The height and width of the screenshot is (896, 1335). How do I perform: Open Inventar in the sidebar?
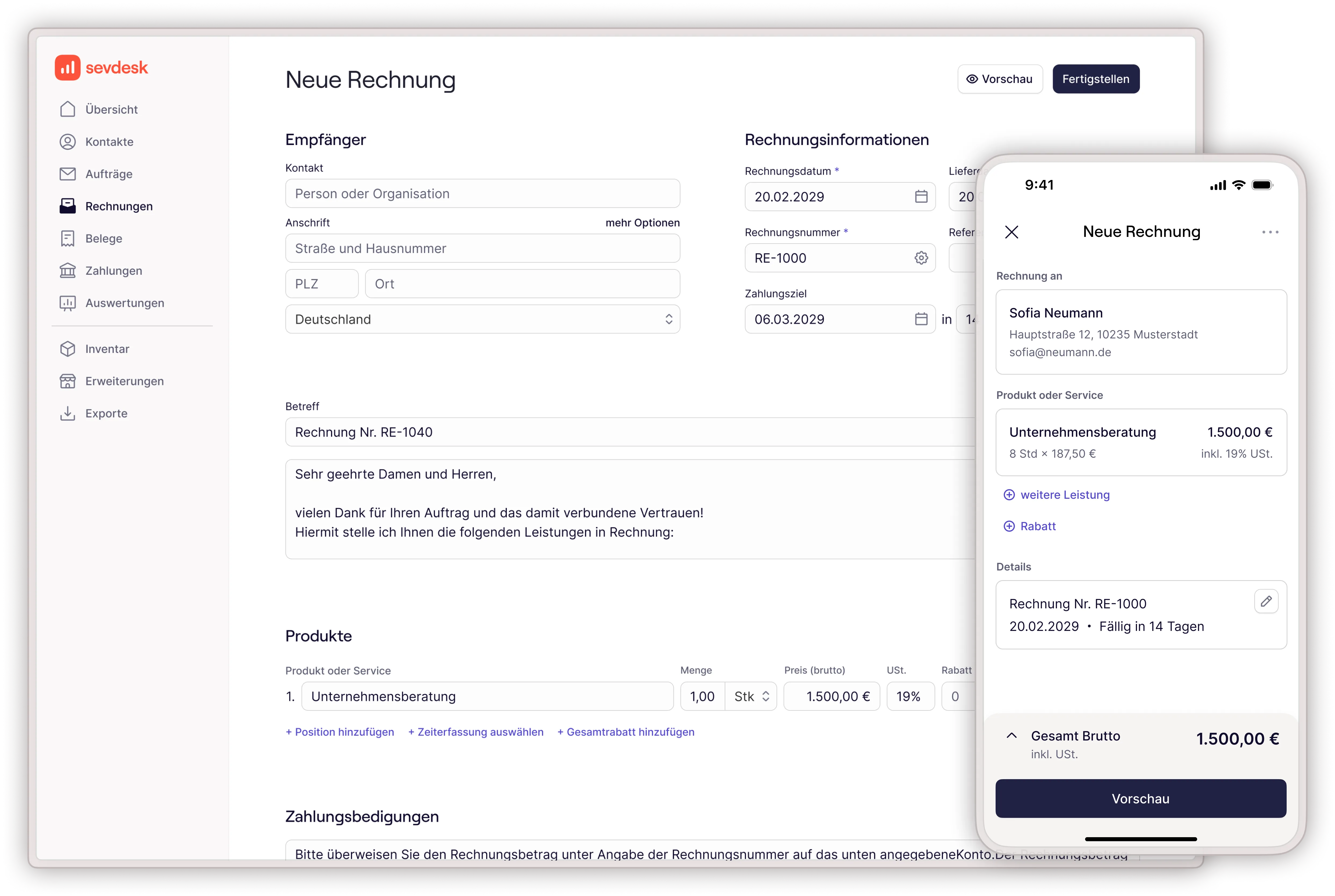point(107,349)
